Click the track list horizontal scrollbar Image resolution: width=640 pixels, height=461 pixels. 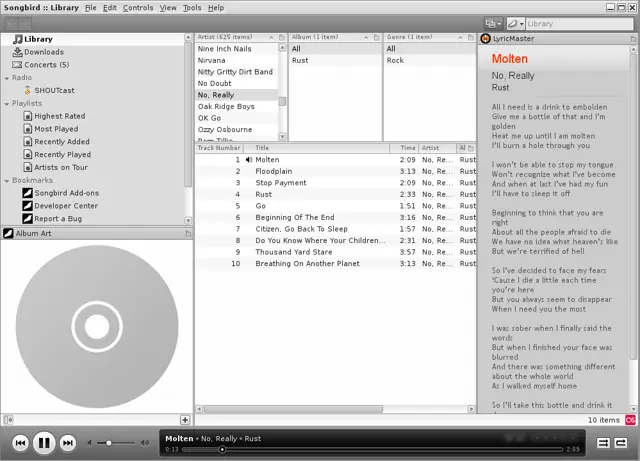[x=293, y=409]
